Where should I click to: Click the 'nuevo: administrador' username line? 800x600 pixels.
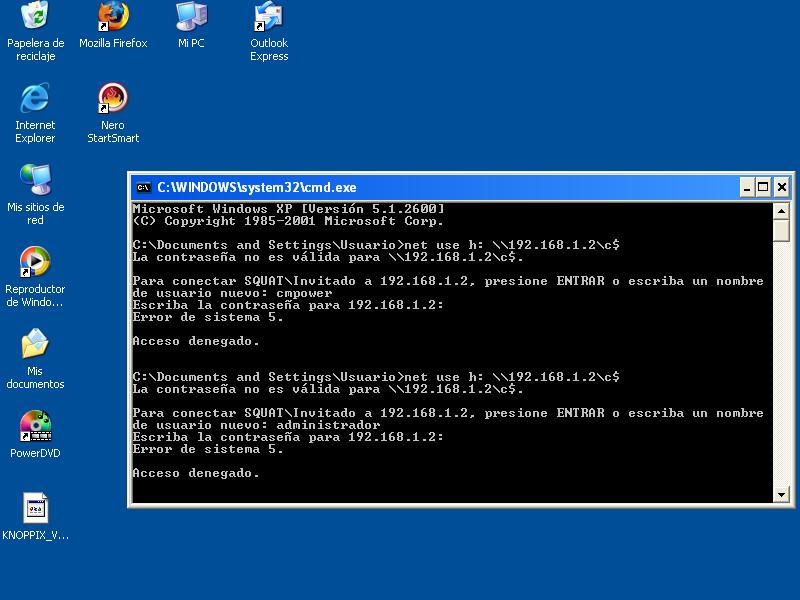tap(257, 425)
